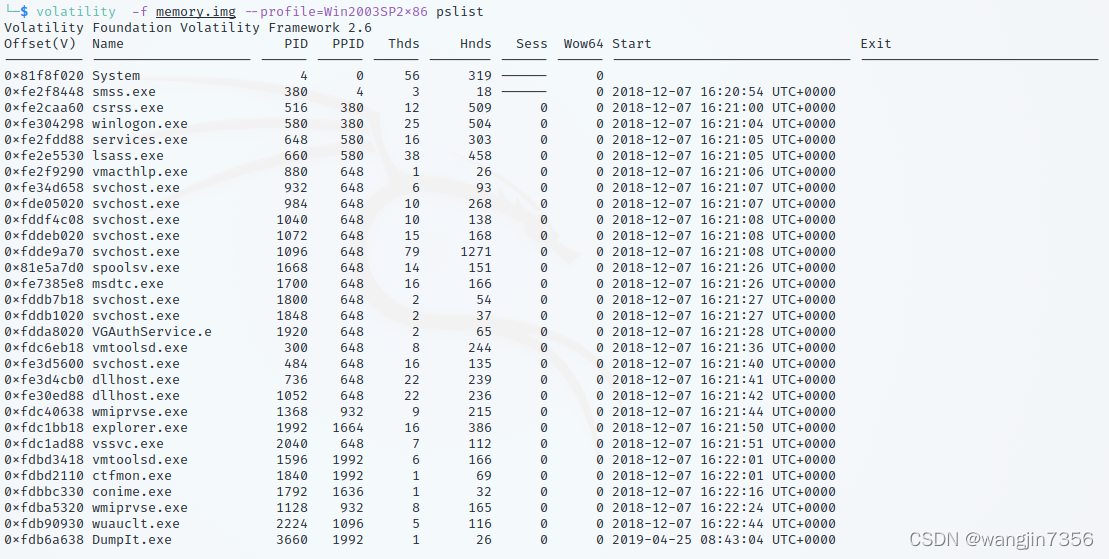
Task: Click the wuauclt.exe start time 16:22:44
Action: tap(732, 524)
